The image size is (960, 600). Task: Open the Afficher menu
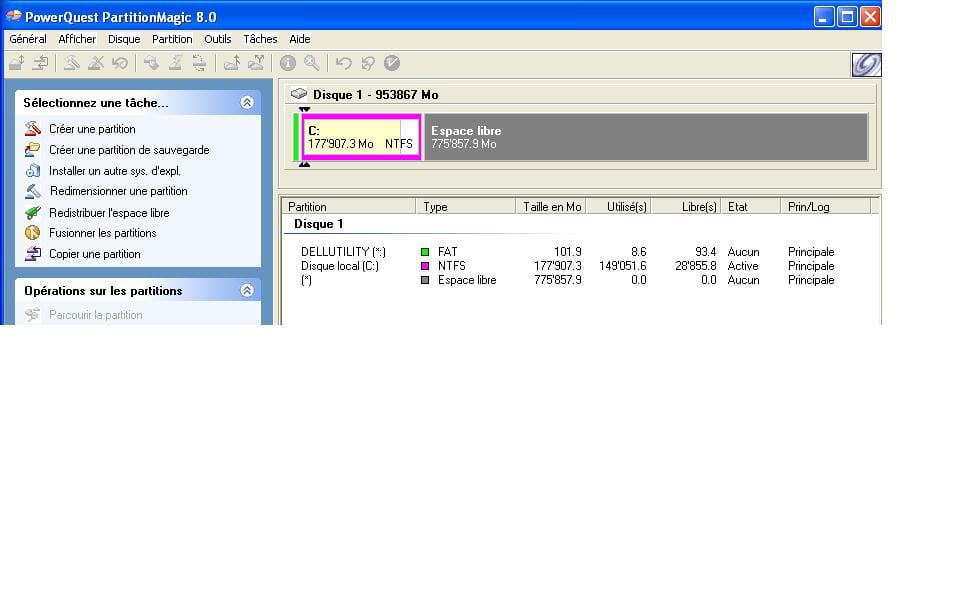click(x=77, y=39)
